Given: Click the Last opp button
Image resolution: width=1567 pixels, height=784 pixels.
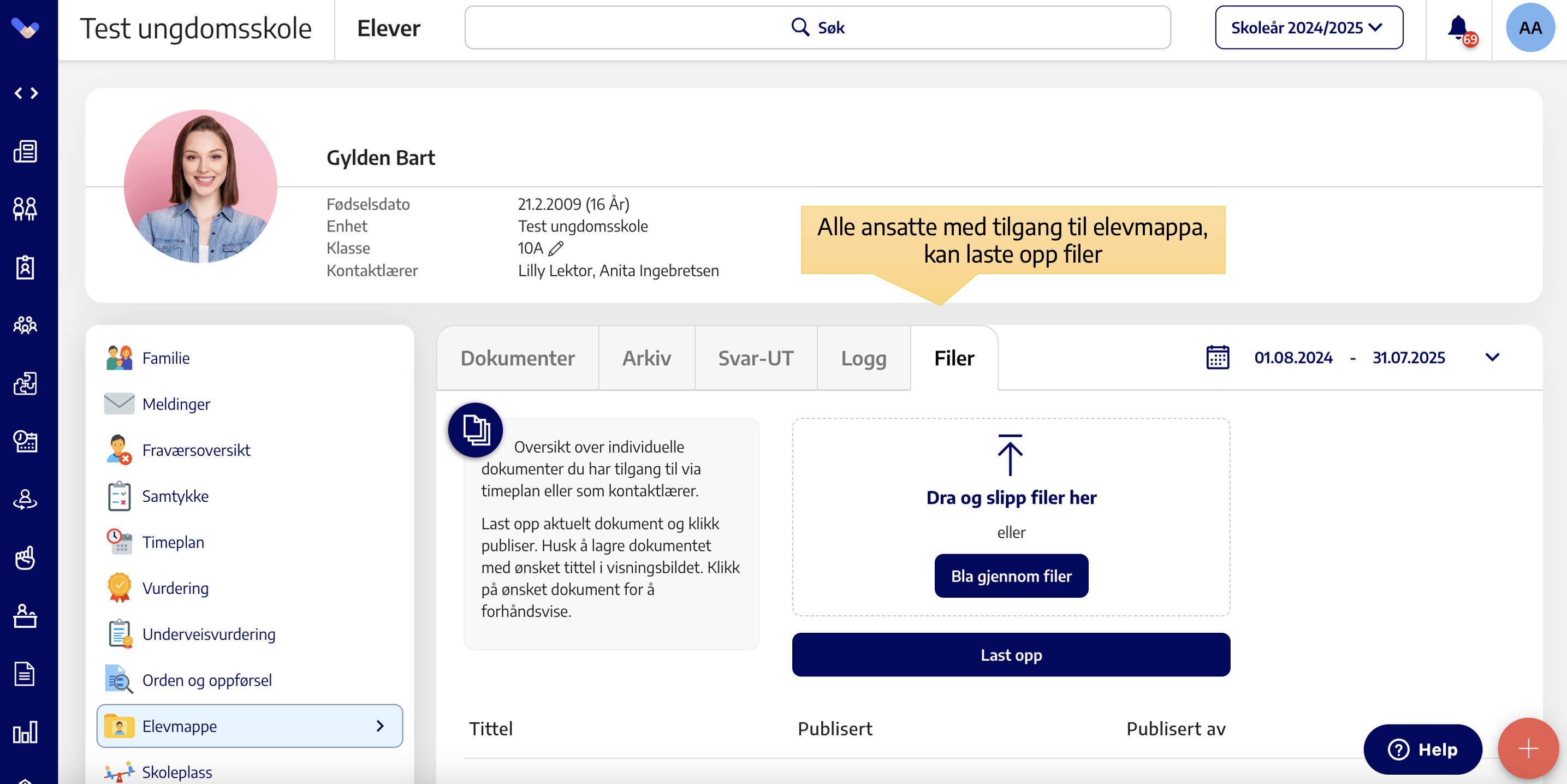Looking at the screenshot, I should click(x=1011, y=655).
